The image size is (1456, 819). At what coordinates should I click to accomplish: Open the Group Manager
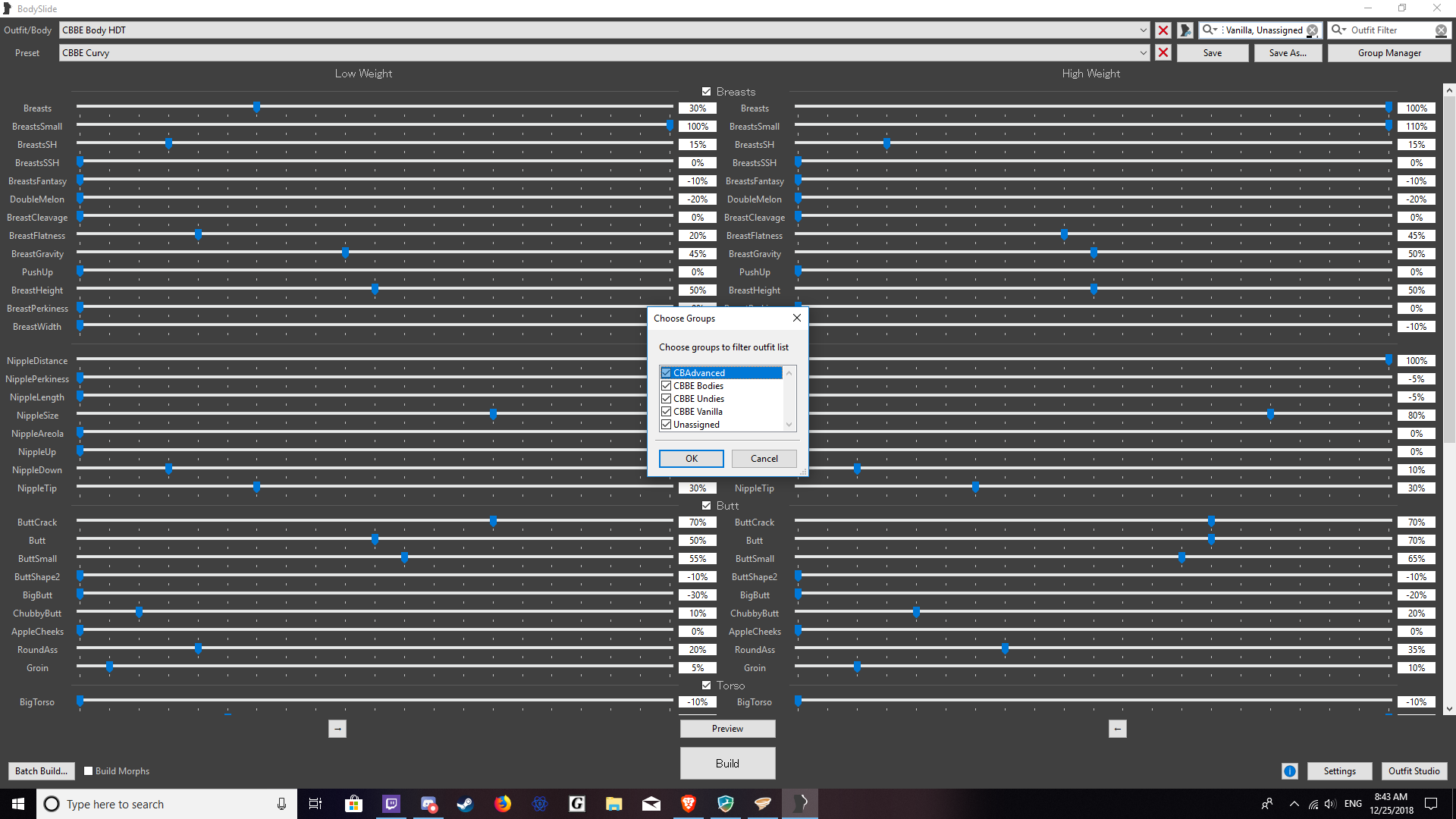pyautogui.click(x=1389, y=53)
